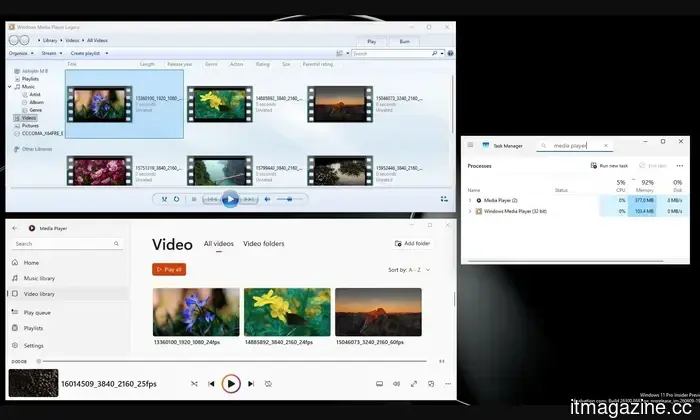Expand Windows Media Player (32 bit) process
The width and height of the screenshot is (700, 420).
470,211
